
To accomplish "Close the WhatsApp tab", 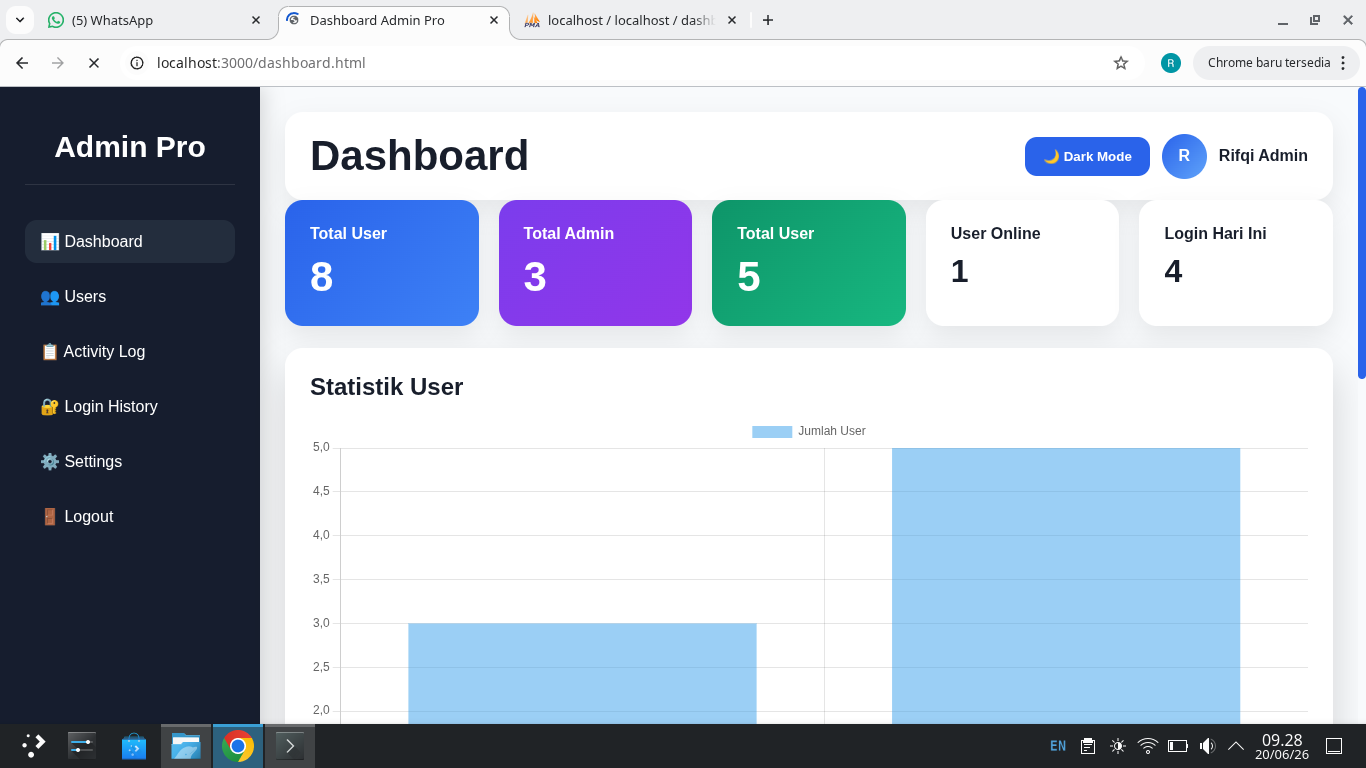I will coord(255,20).
